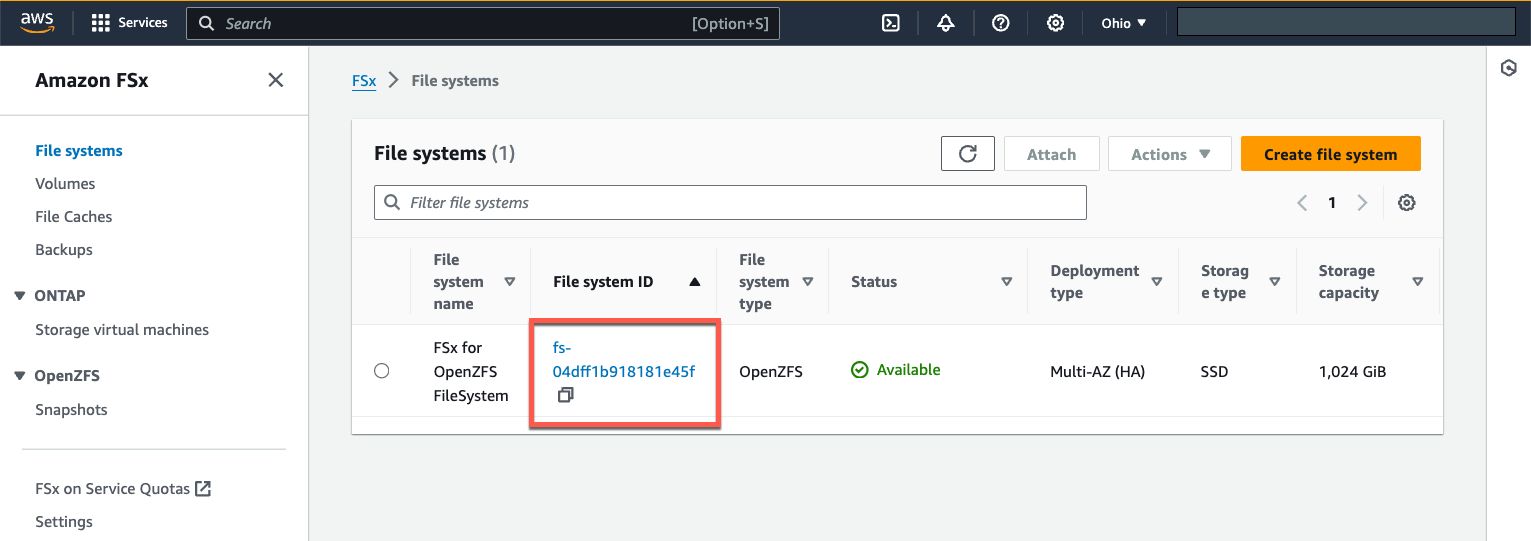The height and width of the screenshot is (541, 1531).
Task: Sort by Deployment type column
Action: coord(1157,282)
